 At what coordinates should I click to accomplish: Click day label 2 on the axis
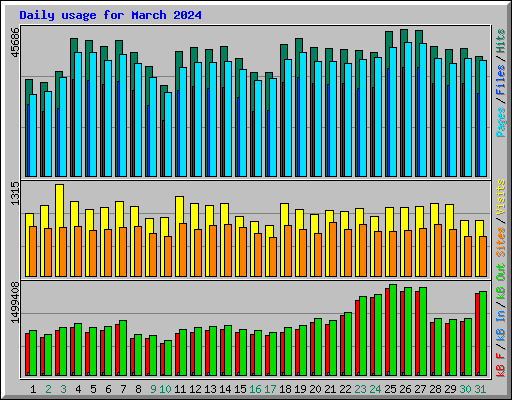pos(48,389)
